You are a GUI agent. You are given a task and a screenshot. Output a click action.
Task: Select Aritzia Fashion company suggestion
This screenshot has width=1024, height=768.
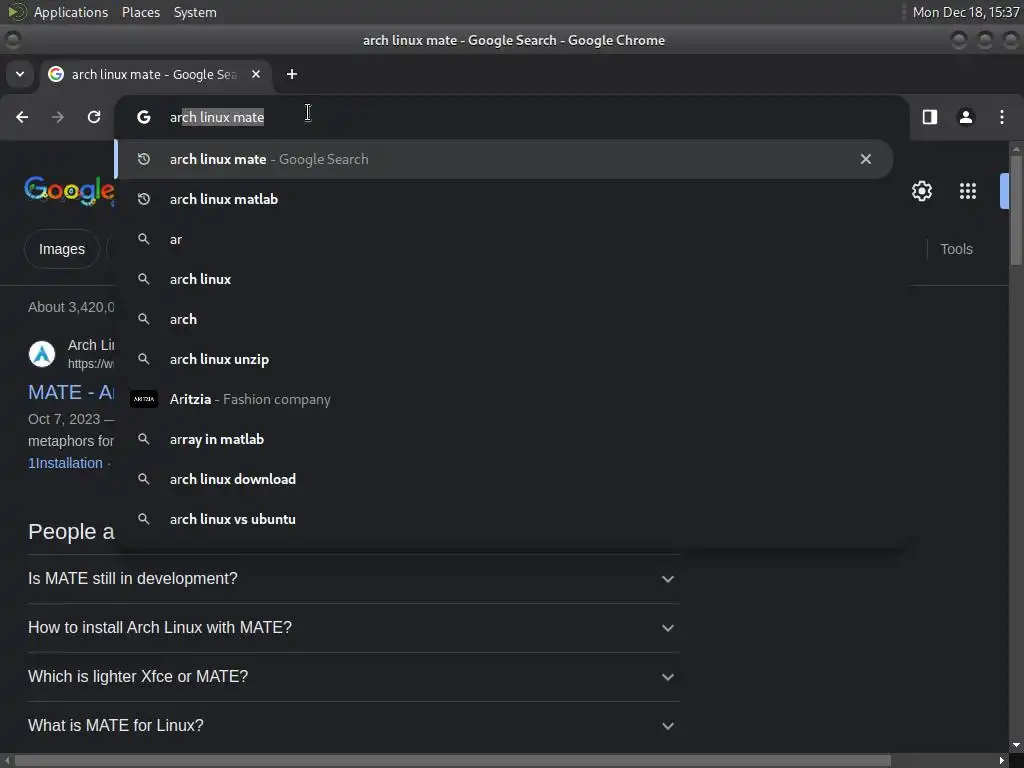[x=504, y=399]
